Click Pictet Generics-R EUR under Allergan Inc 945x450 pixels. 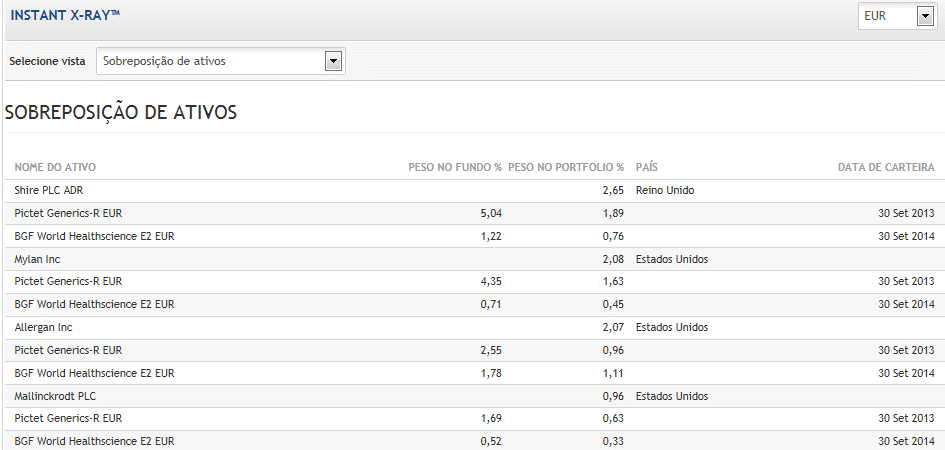[68, 350]
